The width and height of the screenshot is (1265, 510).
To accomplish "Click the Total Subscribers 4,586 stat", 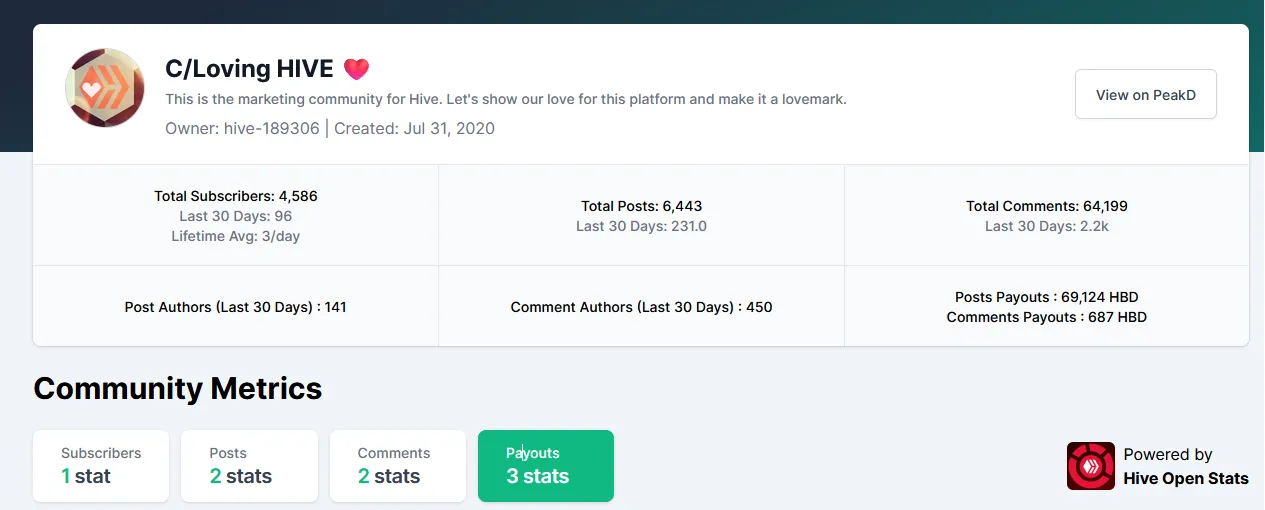I will [236, 196].
